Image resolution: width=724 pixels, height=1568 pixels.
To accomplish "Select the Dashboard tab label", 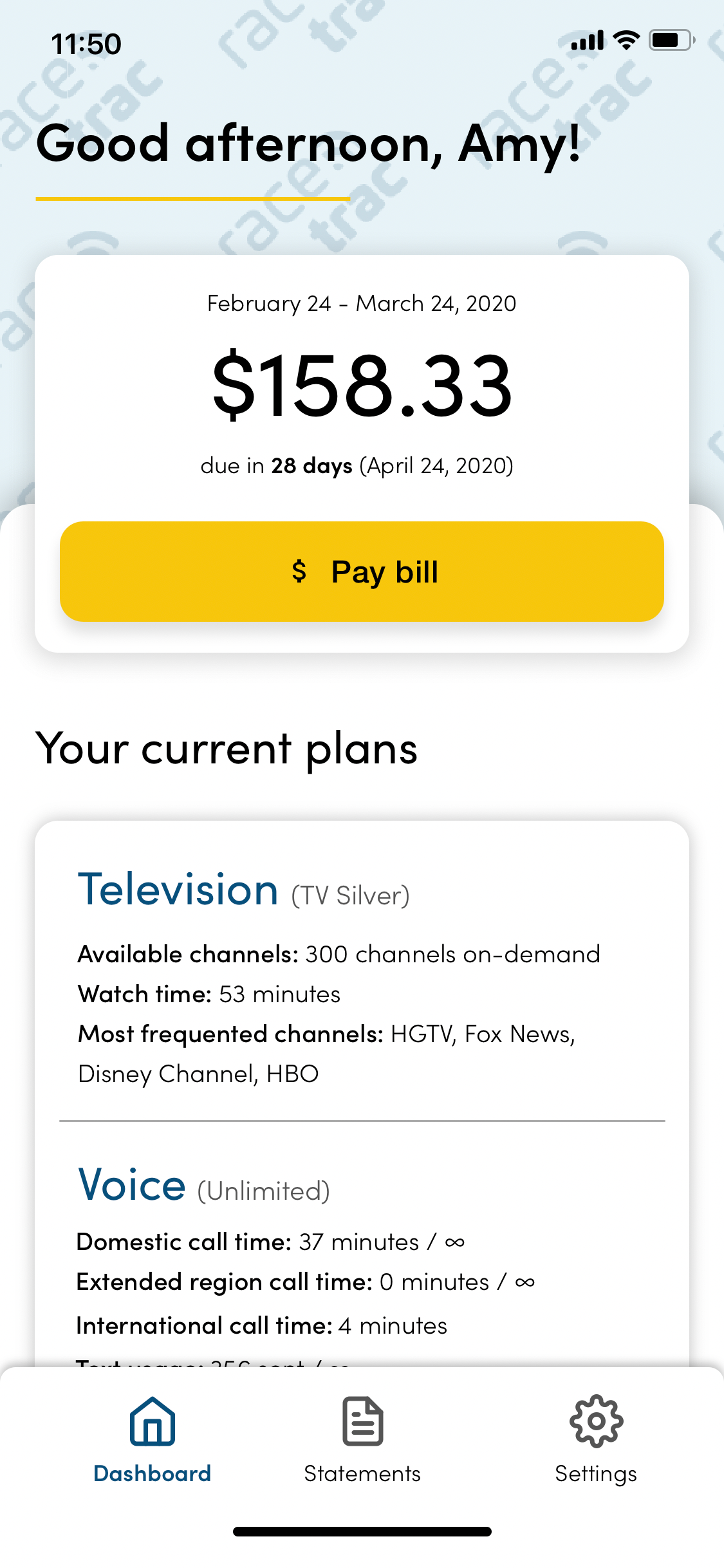I will coord(152,1473).
